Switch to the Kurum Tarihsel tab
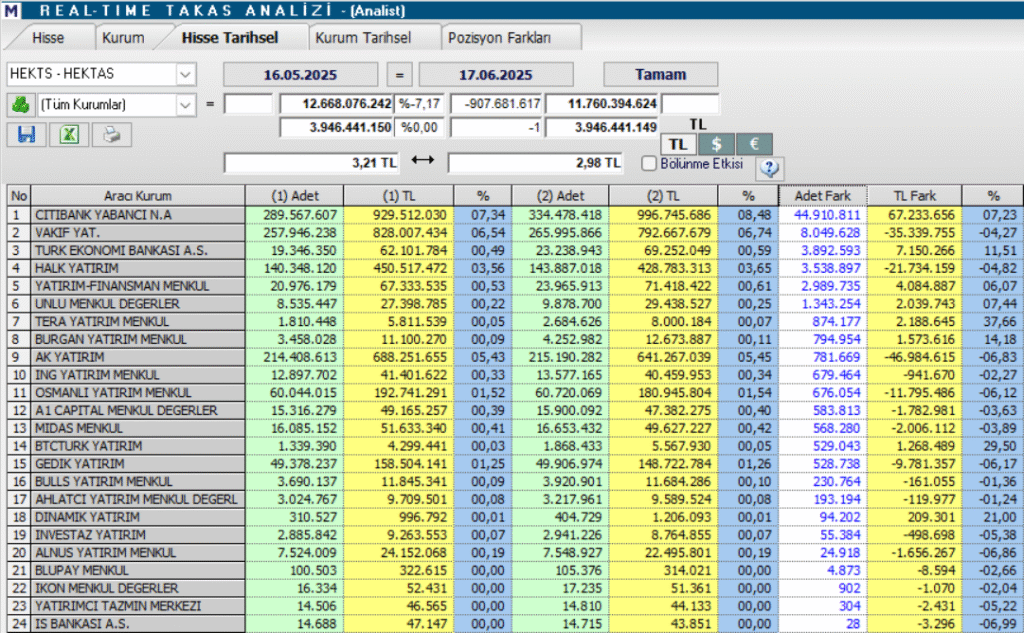 tap(363, 38)
